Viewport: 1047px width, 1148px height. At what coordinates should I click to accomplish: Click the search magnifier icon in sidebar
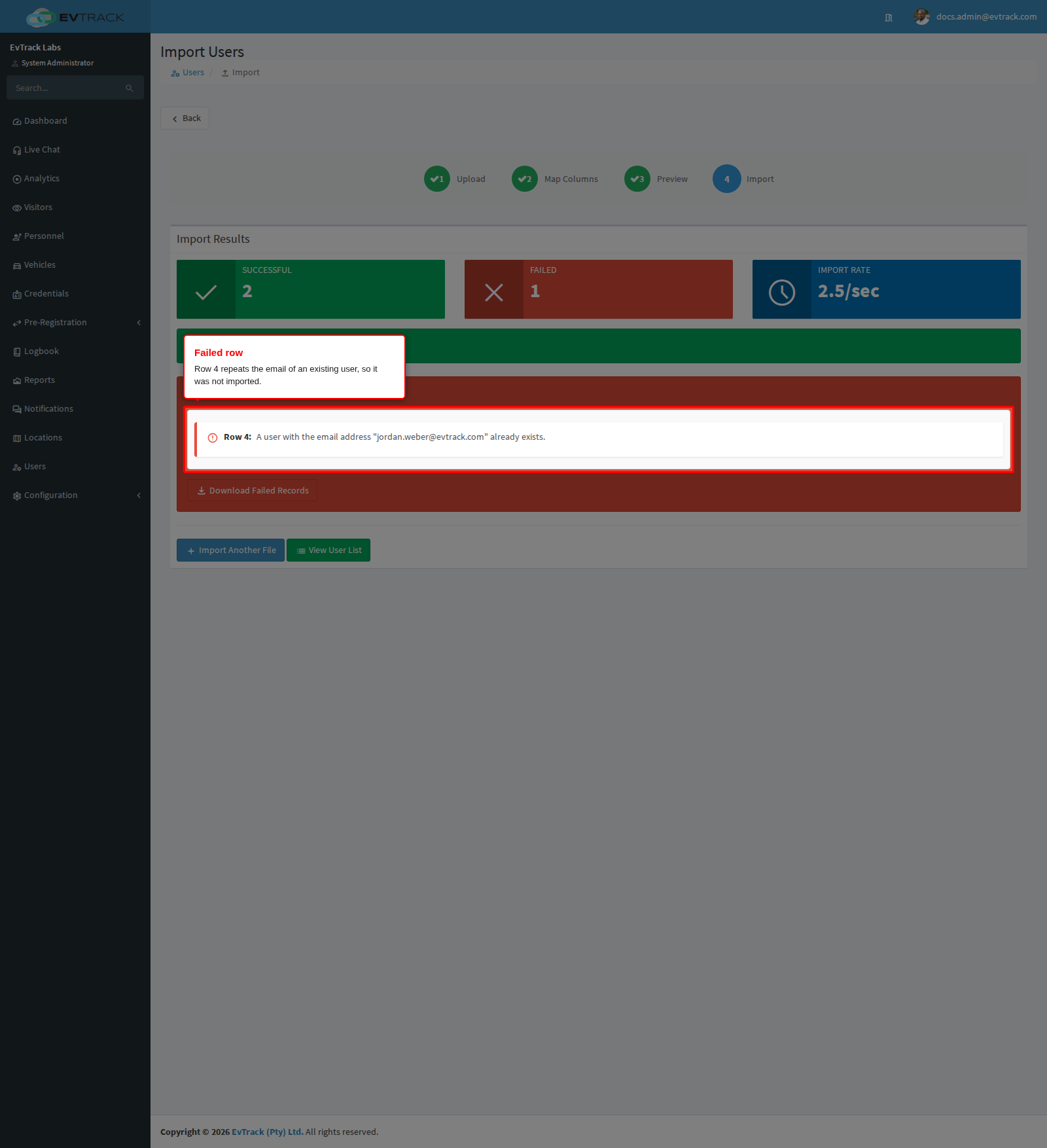pos(130,88)
